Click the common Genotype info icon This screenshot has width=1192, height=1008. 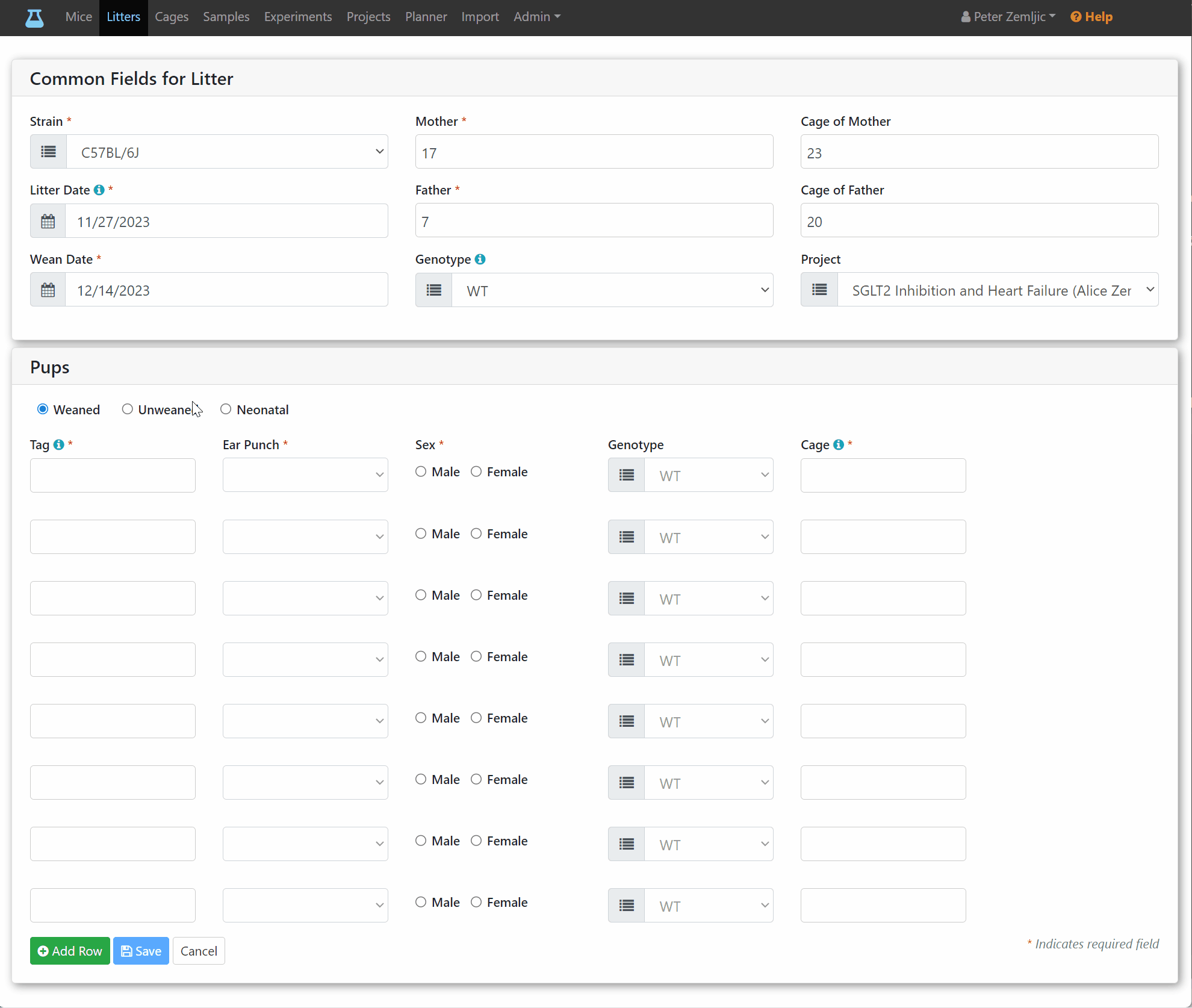(x=480, y=260)
